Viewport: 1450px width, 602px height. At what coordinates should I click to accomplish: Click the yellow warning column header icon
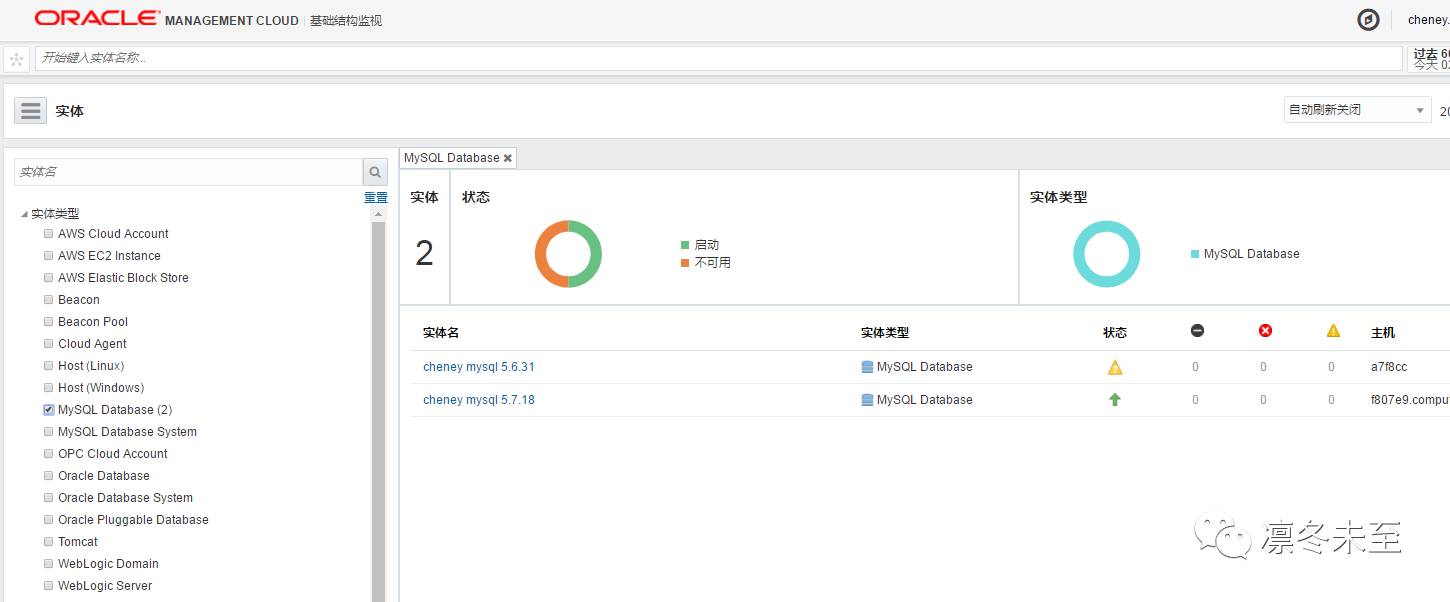click(1333, 331)
